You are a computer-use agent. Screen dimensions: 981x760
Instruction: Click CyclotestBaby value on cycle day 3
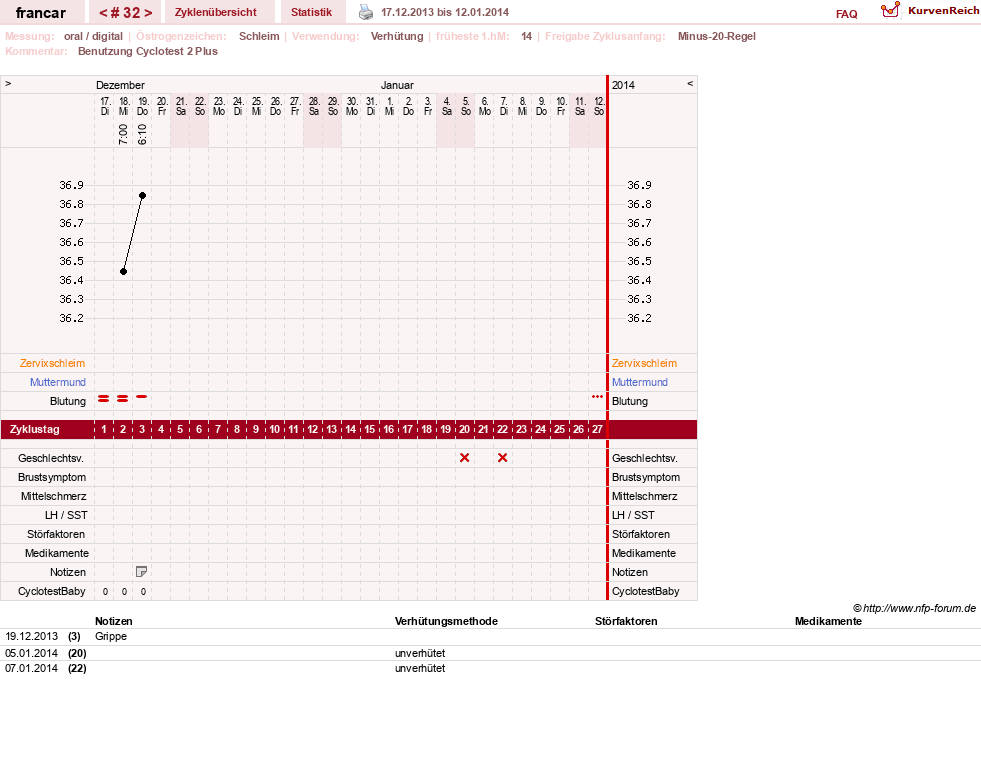143,591
